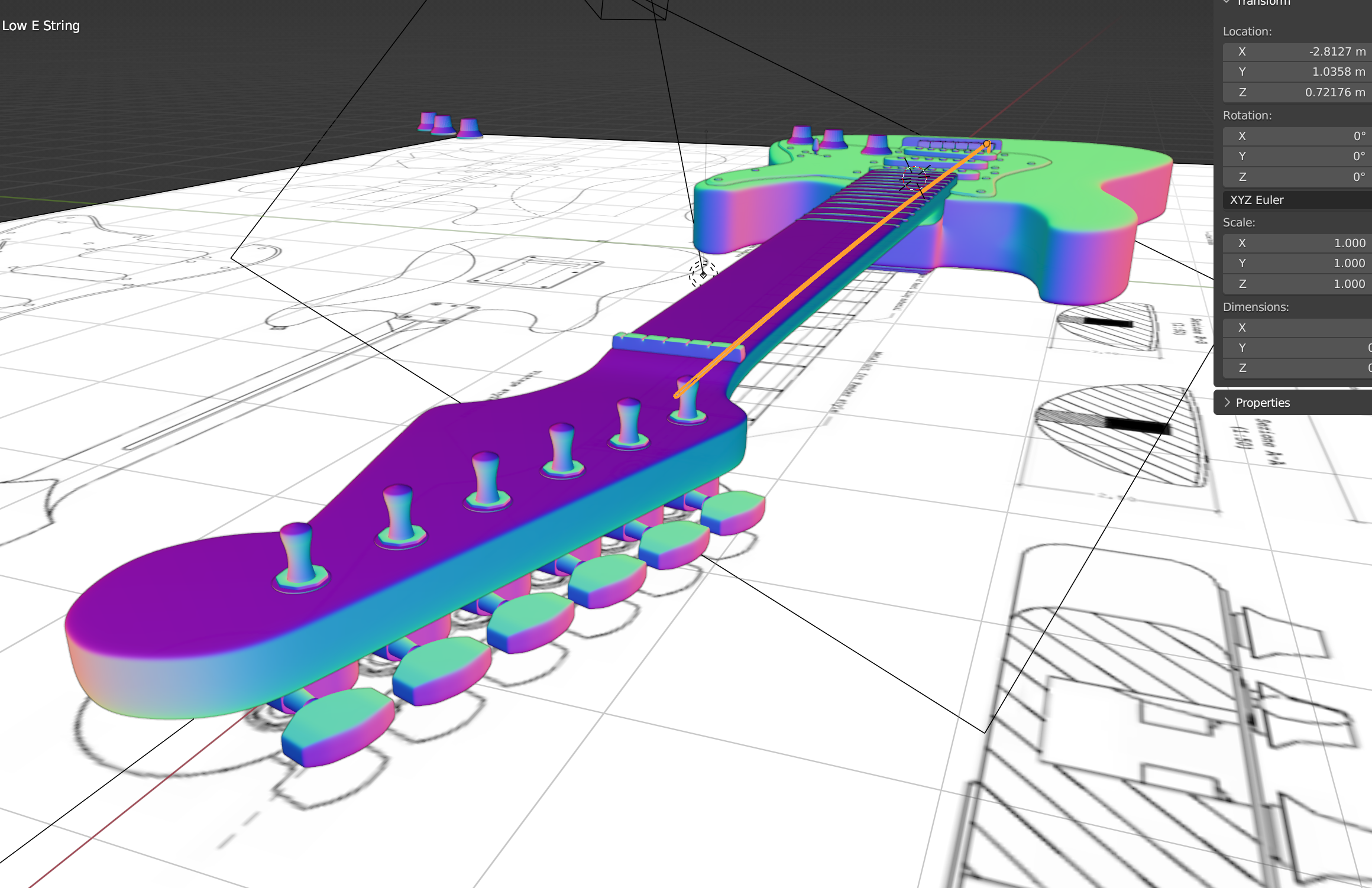Viewport: 1372px width, 888px height.
Task: Expand the Properties panel
Action: [x=1262, y=403]
